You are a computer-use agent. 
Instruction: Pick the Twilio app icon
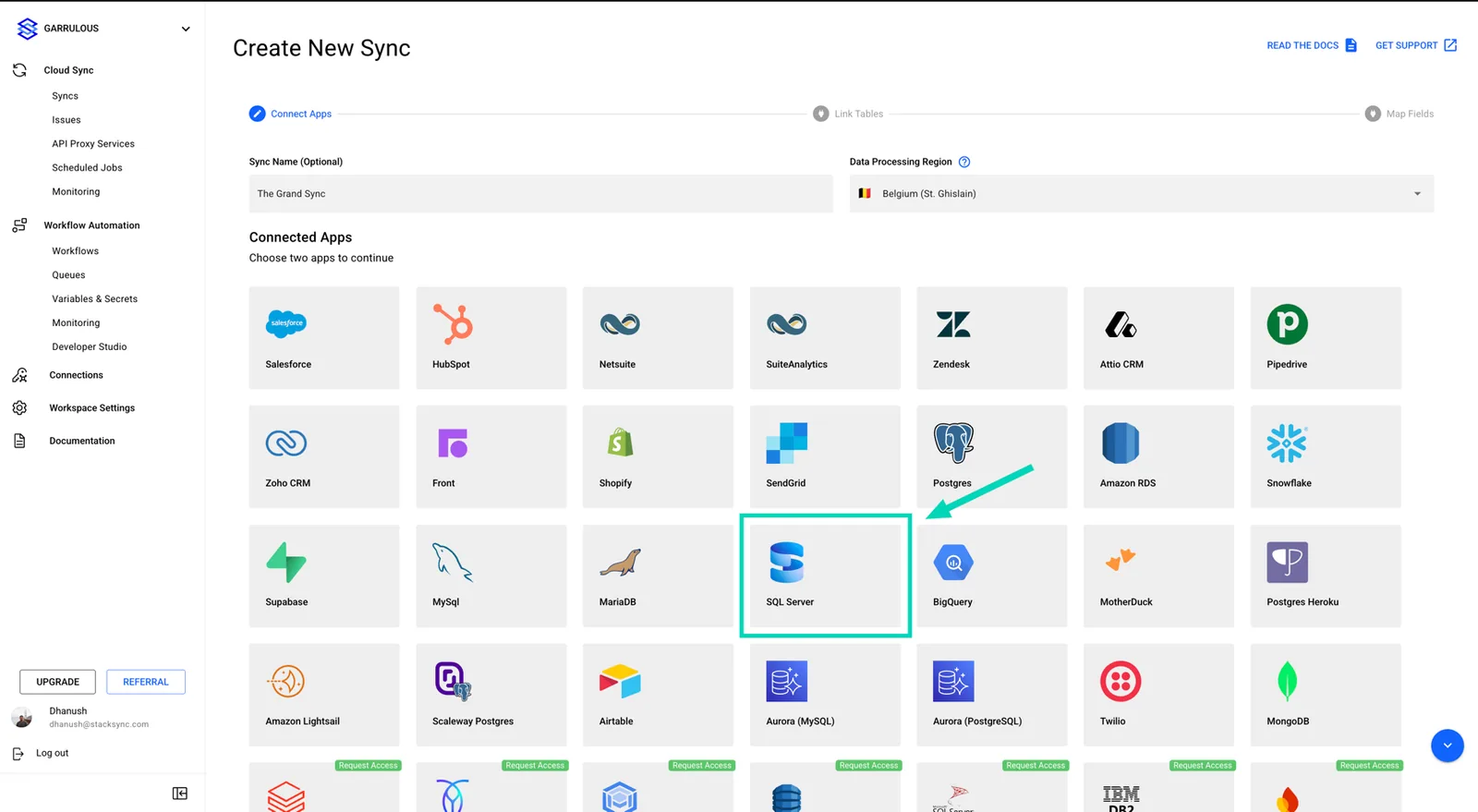coord(1121,681)
